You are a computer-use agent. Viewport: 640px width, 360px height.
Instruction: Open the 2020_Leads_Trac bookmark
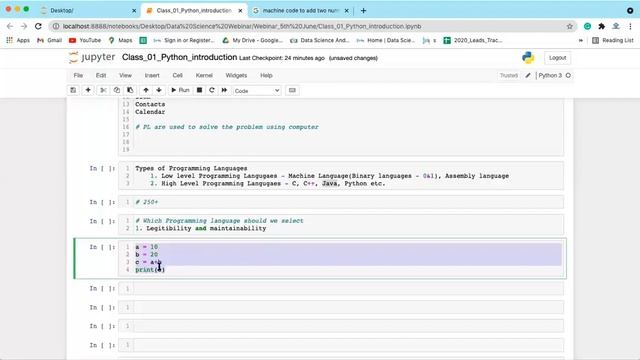[473, 40]
